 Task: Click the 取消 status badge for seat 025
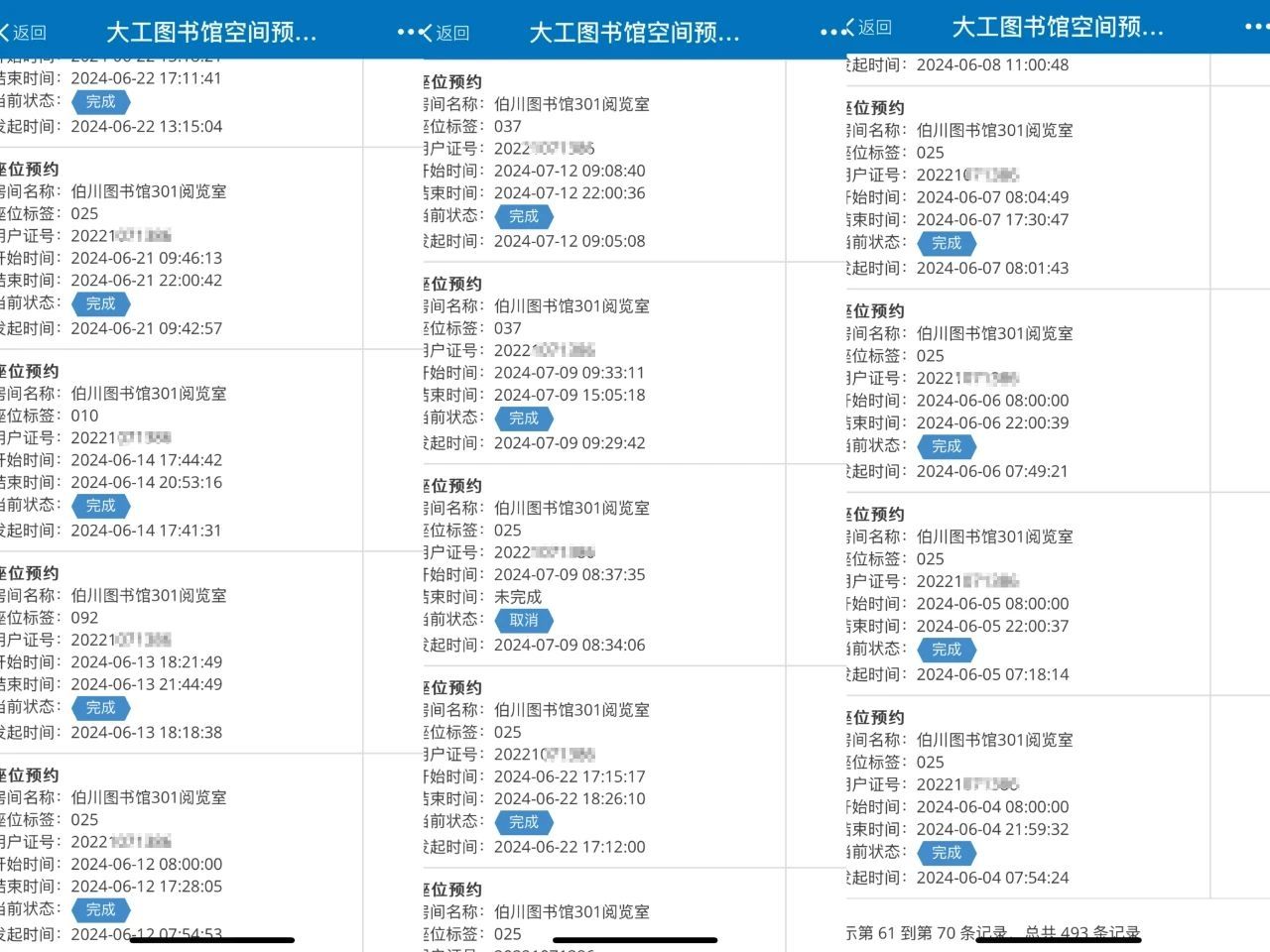[x=523, y=621]
